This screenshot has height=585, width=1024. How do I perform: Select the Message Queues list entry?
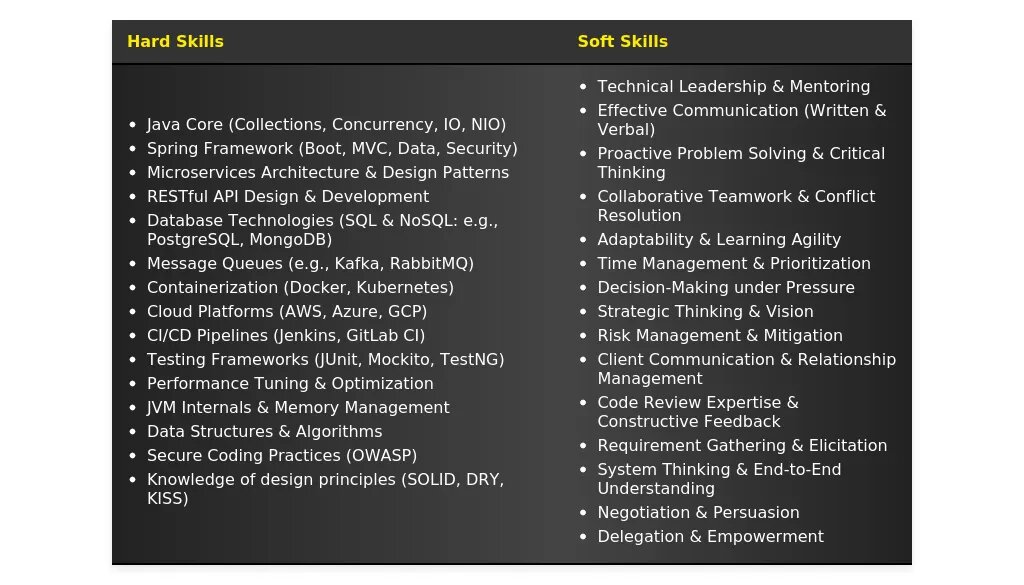point(310,264)
